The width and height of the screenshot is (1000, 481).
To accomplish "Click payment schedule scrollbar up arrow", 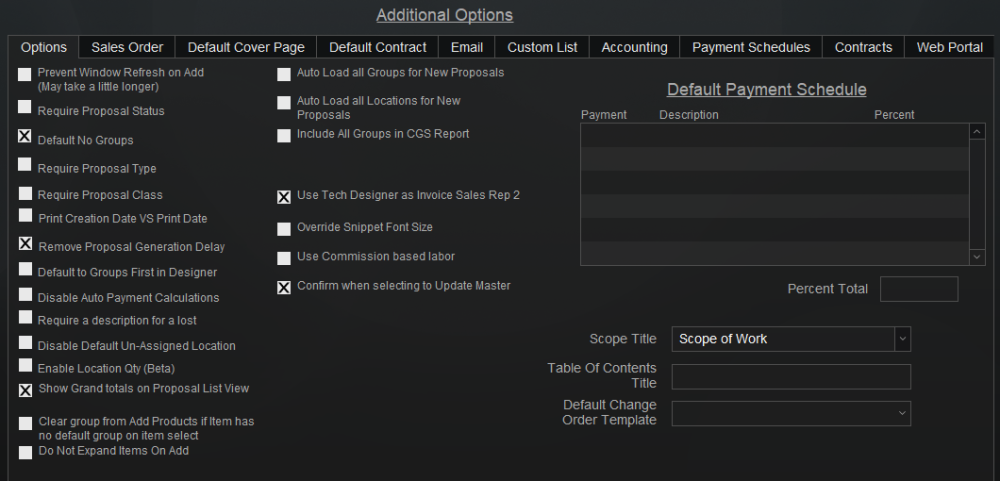I will pos(977,131).
